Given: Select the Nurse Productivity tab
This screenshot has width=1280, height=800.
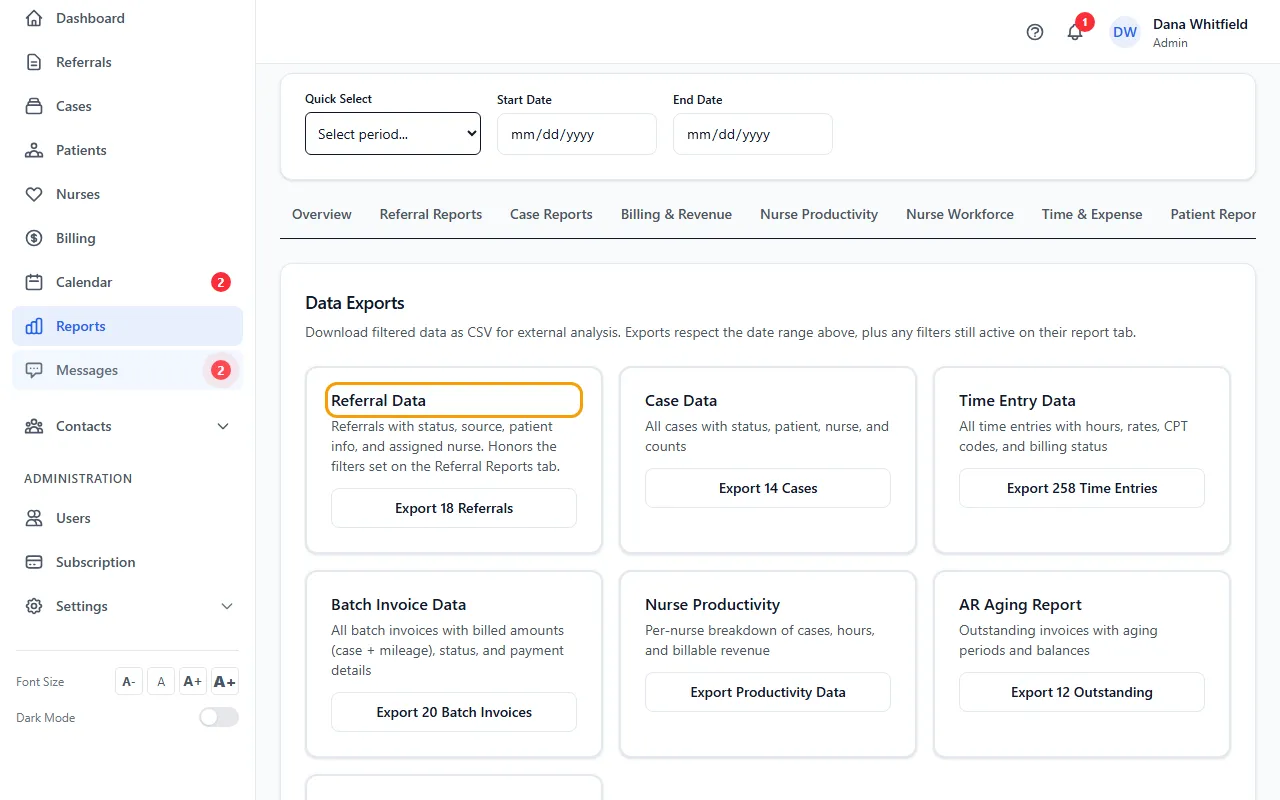Looking at the screenshot, I should 819,214.
